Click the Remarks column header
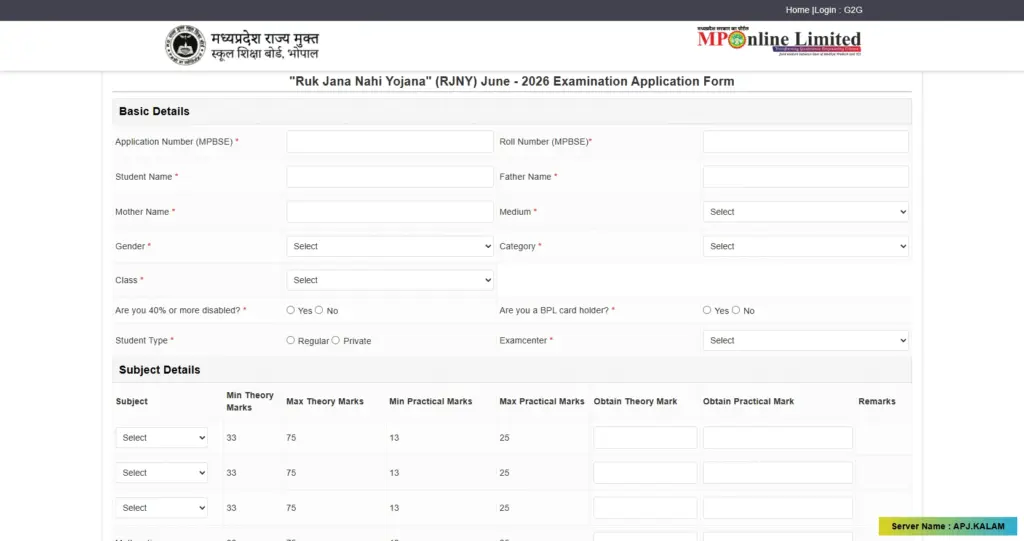 click(877, 401)
